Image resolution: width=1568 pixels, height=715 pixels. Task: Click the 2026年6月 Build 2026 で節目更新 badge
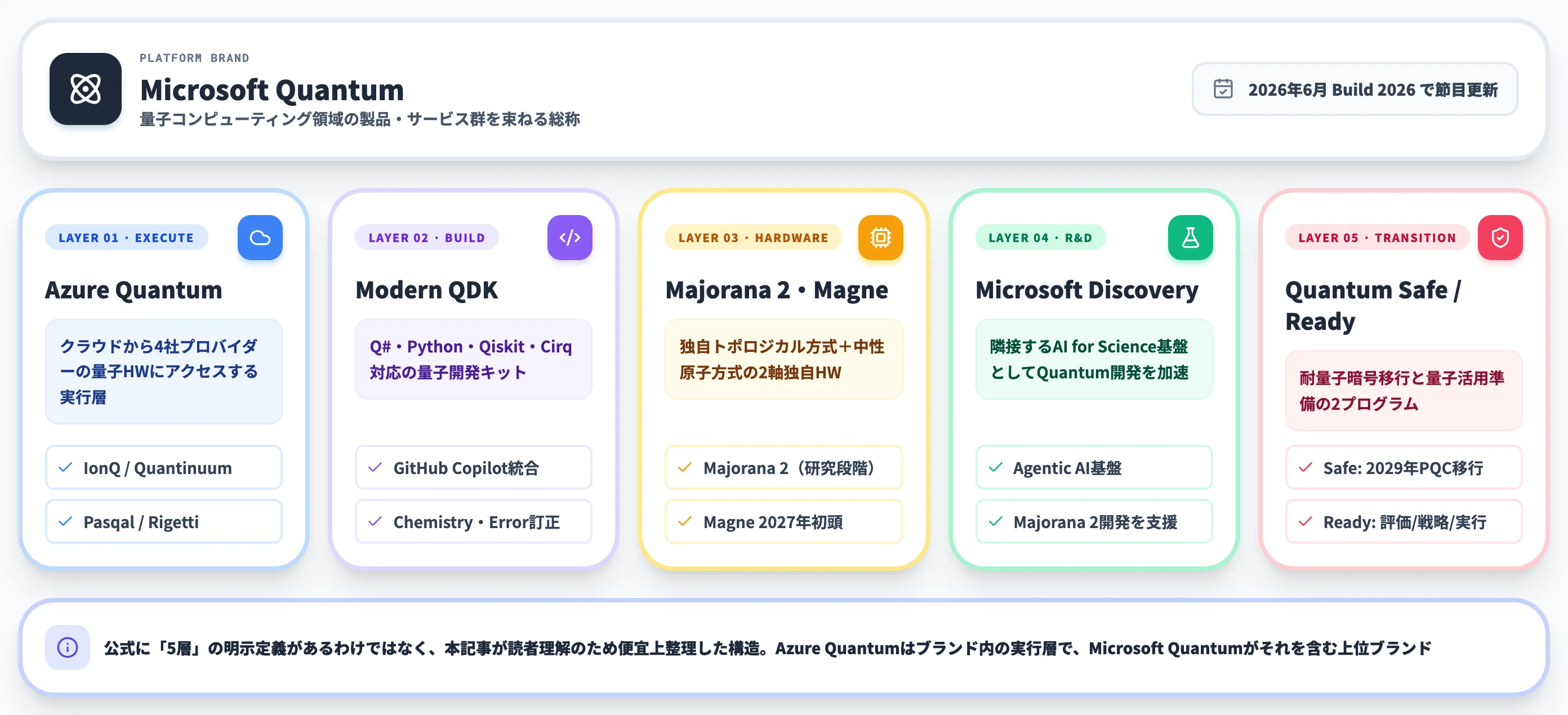click(1355, 90)
